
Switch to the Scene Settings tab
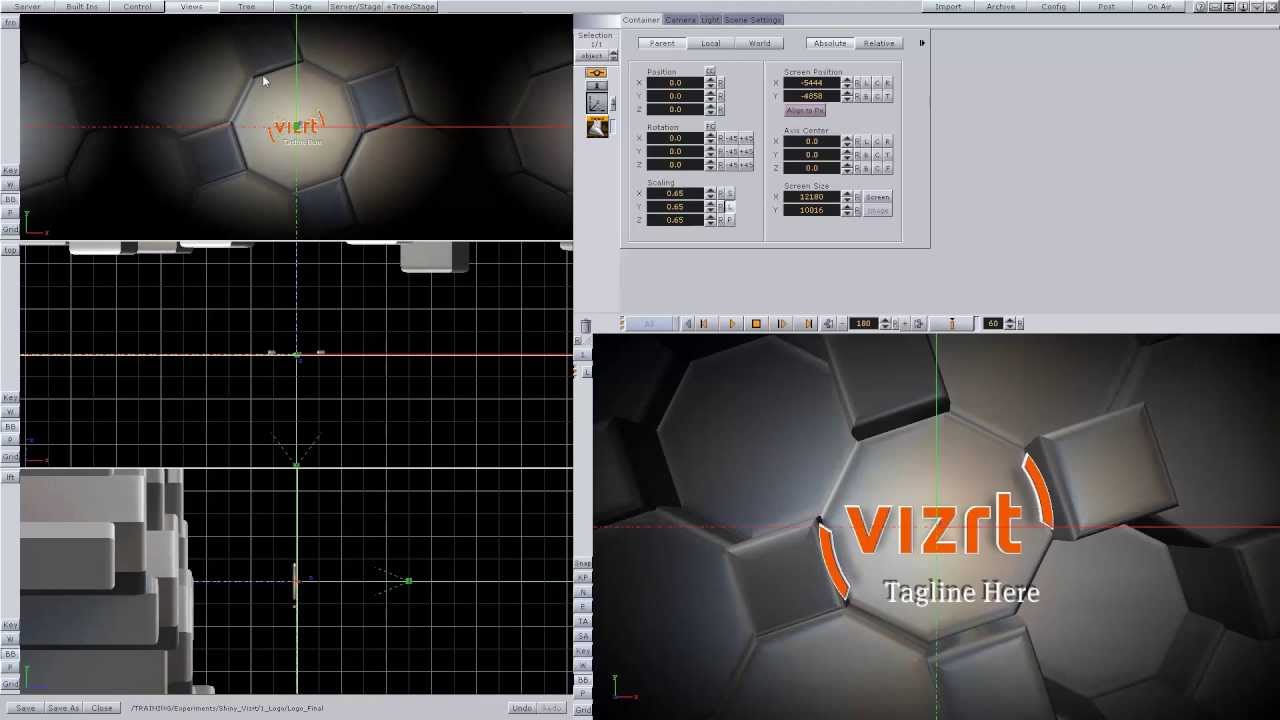tap(753, 20)
